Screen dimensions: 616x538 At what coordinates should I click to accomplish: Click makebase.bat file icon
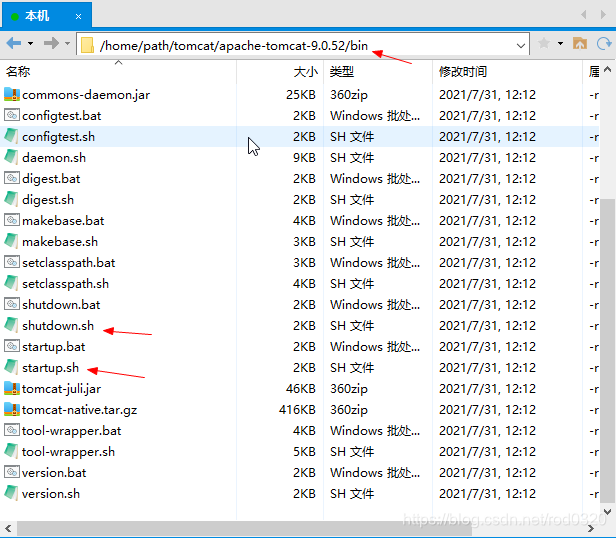12,220
